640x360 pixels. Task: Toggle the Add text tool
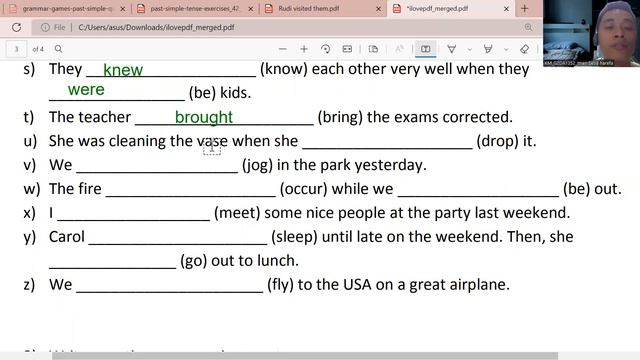[x=425, y=49]
